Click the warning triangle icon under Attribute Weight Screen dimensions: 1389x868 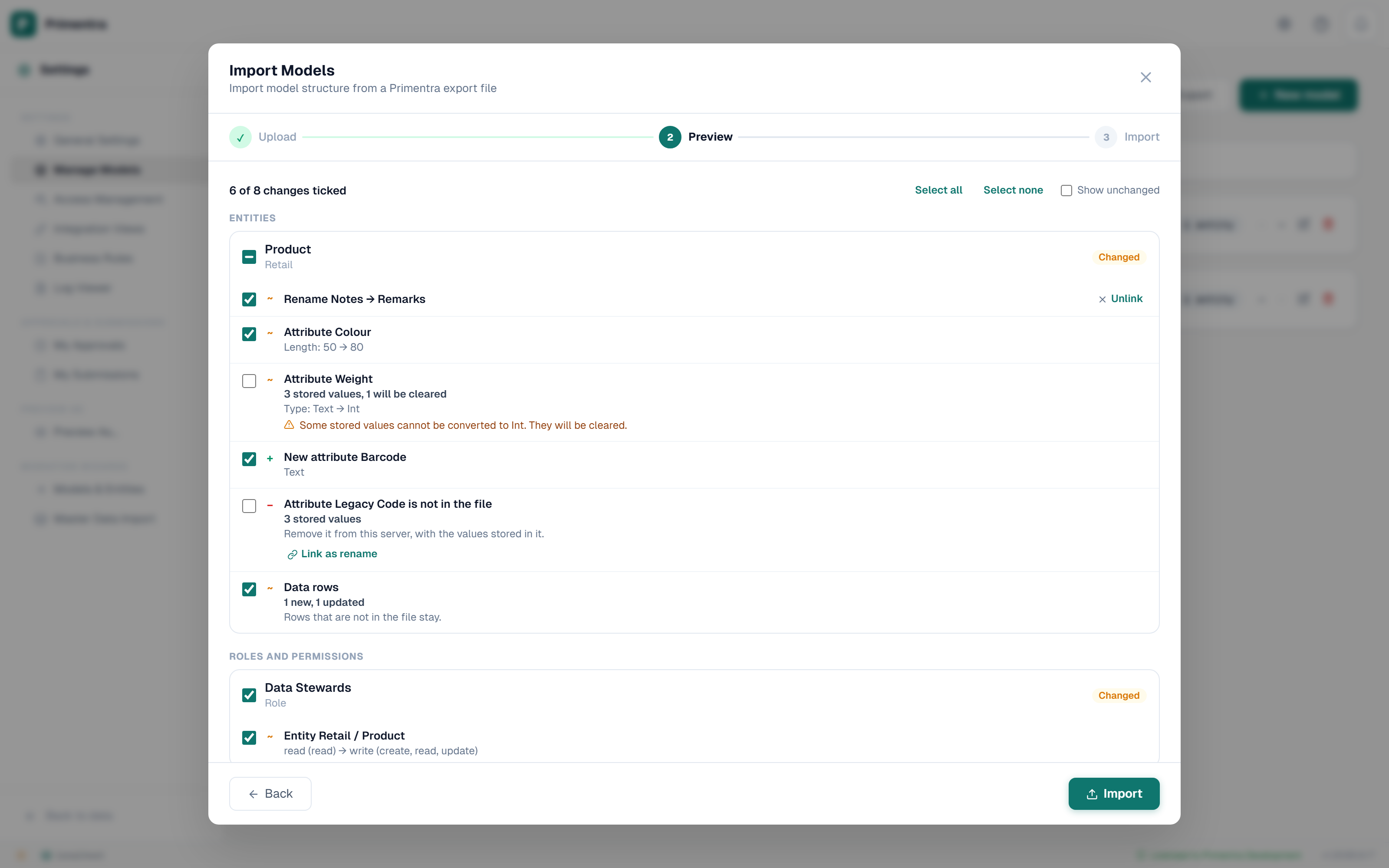[289, 425]
